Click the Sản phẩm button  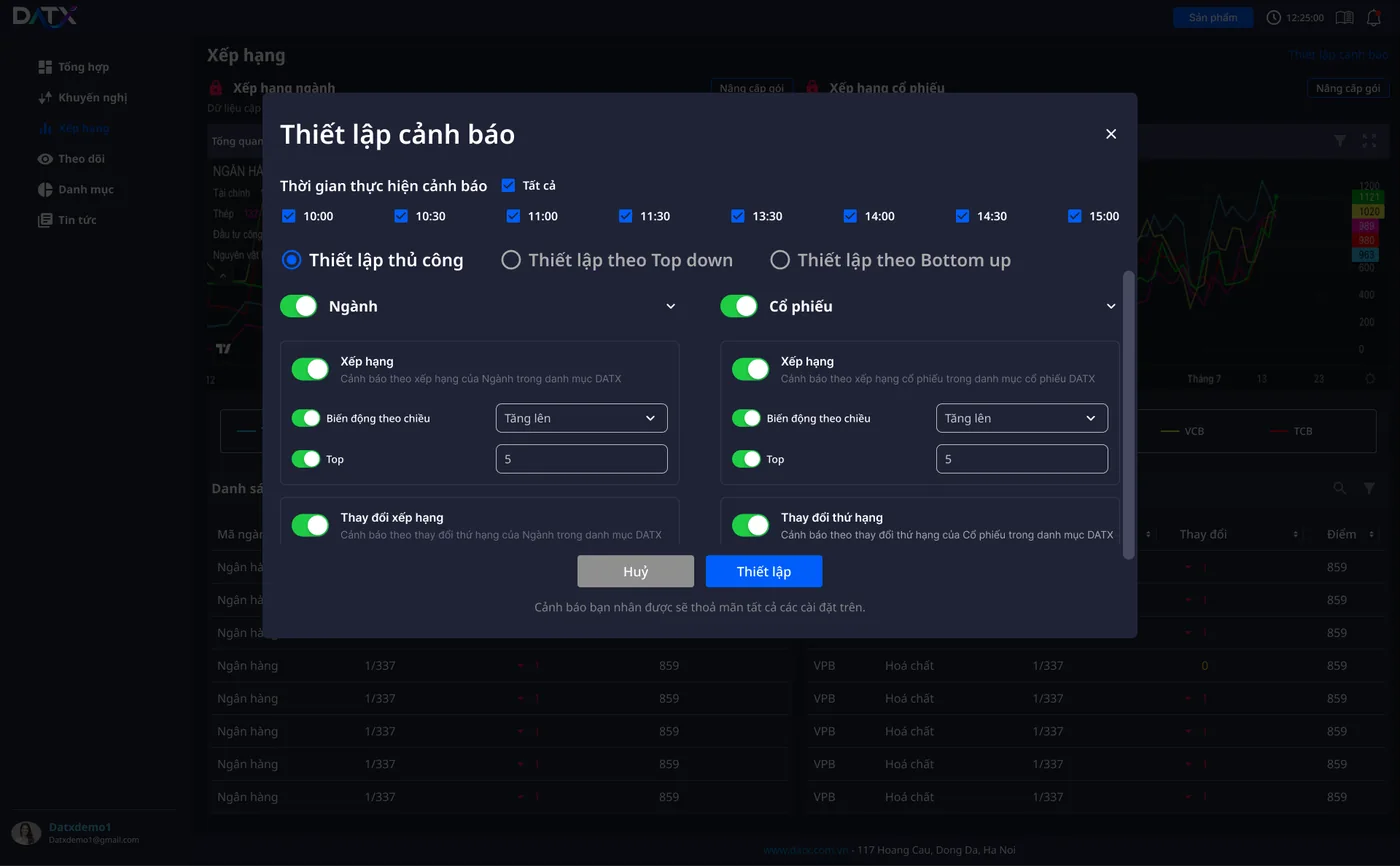(1213, 17)
